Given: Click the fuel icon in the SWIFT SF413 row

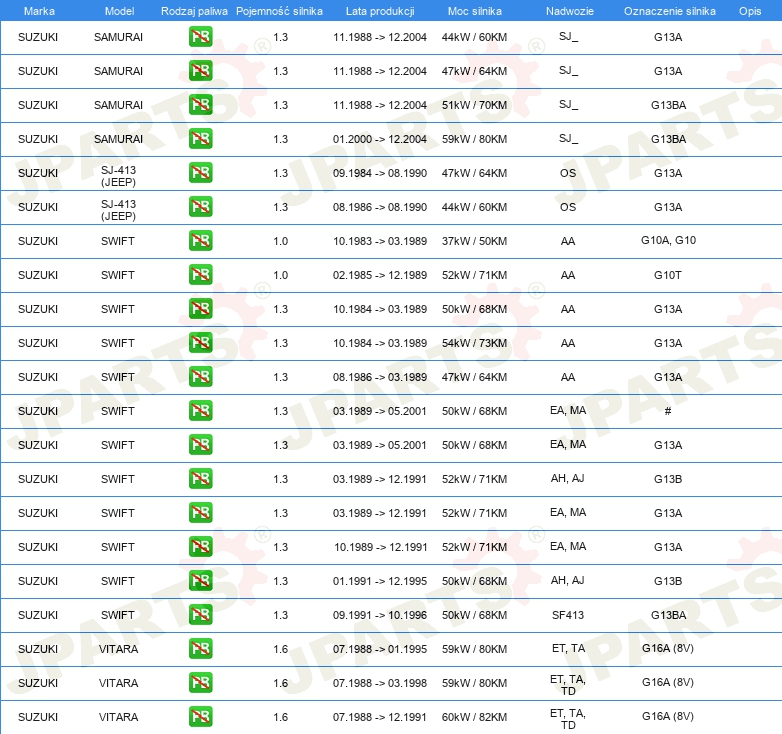Looking at the screenshot, I should (x=200, y=614).
